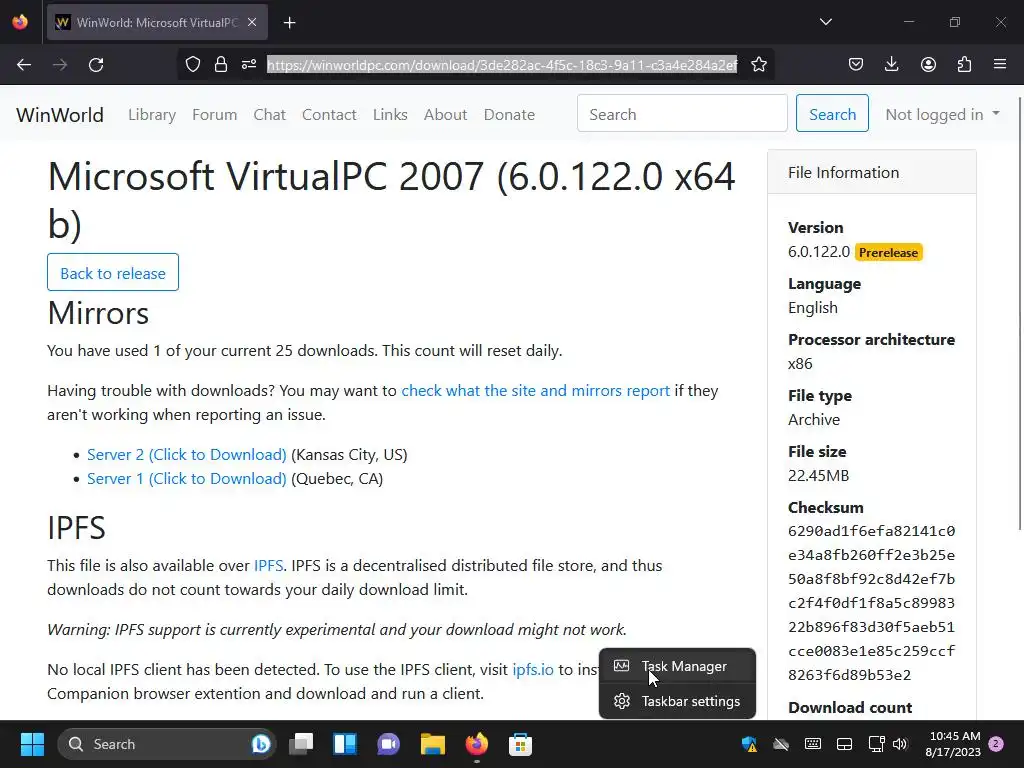
Task: Open the About nav item
Action: click(x=445, y=114)
